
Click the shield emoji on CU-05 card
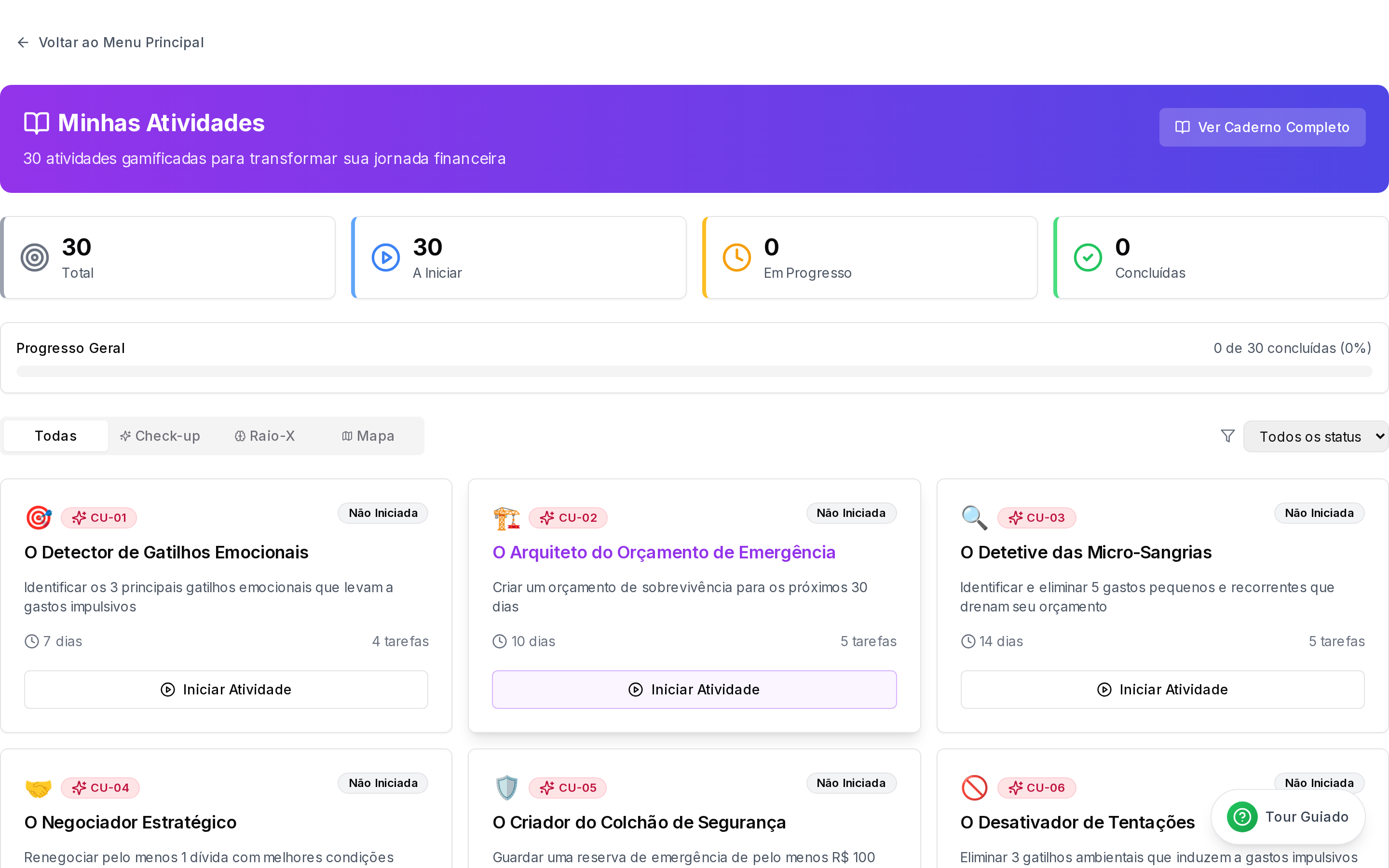pos(506,787)
